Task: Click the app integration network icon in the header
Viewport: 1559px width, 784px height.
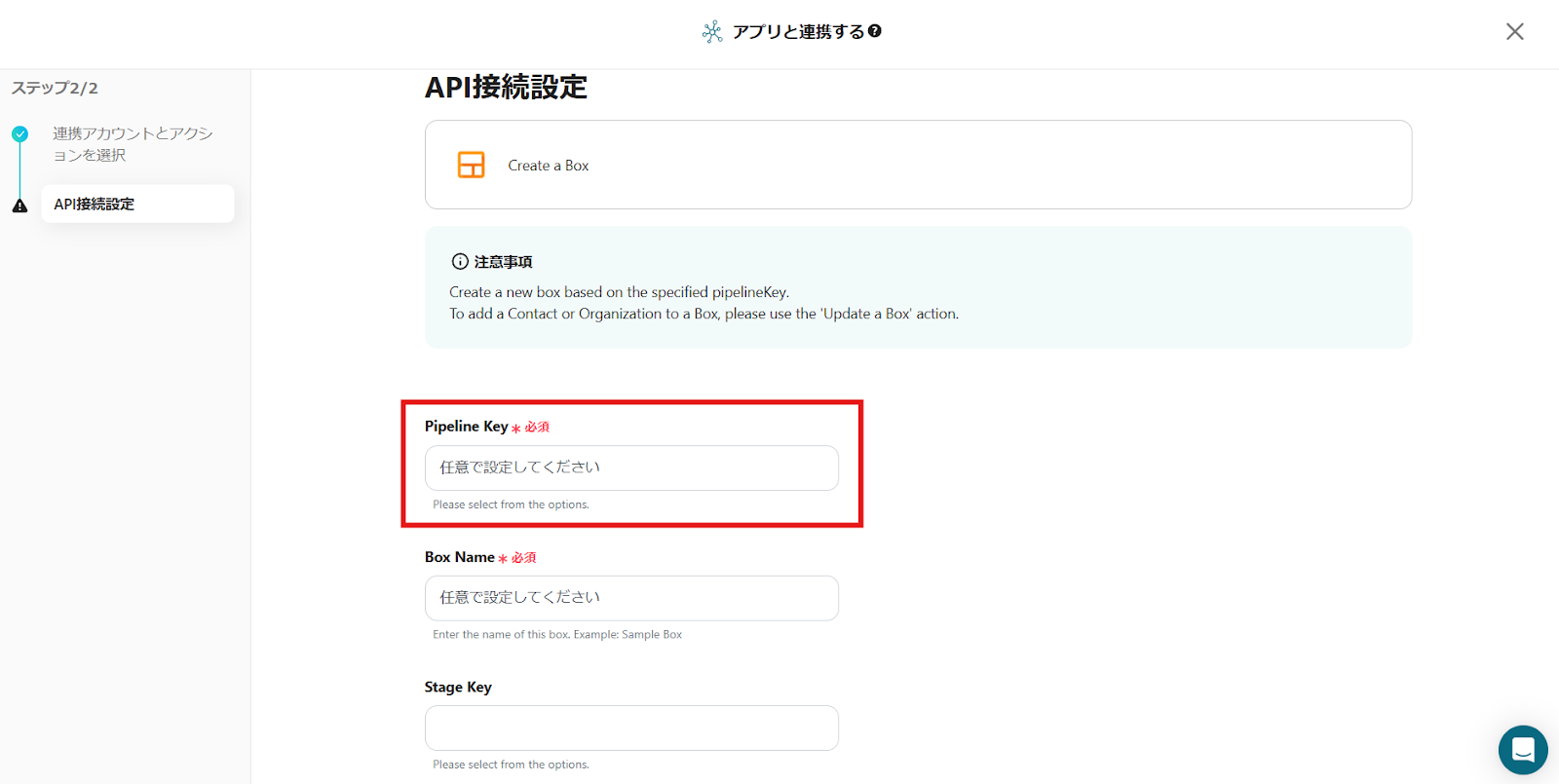Action: click(712, 32)
